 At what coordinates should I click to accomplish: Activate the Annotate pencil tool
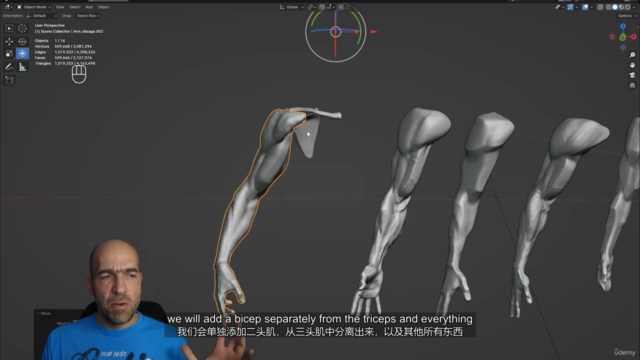tap(9, 67)
